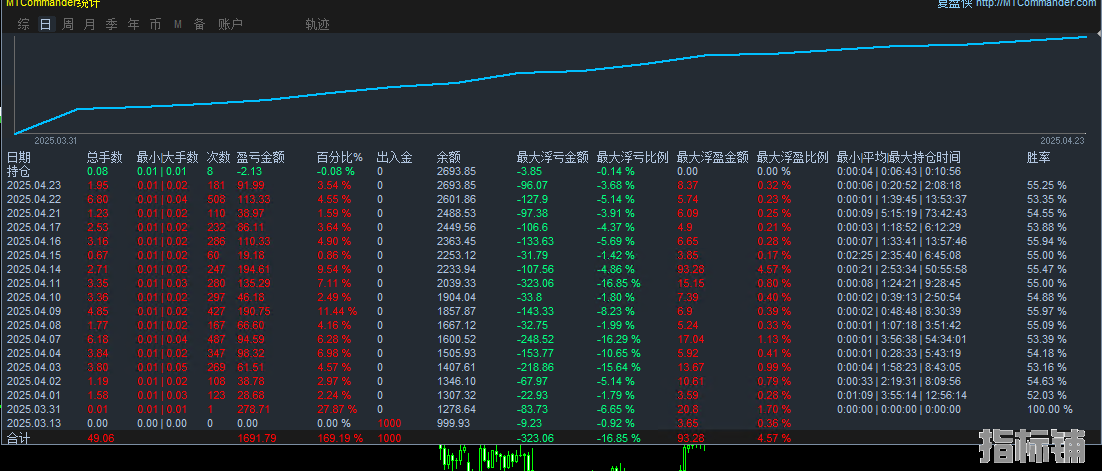Click the 最小|平均|最大持仓时间 column header
This screenshot has width=1102, height=471.
coord(898,157)
